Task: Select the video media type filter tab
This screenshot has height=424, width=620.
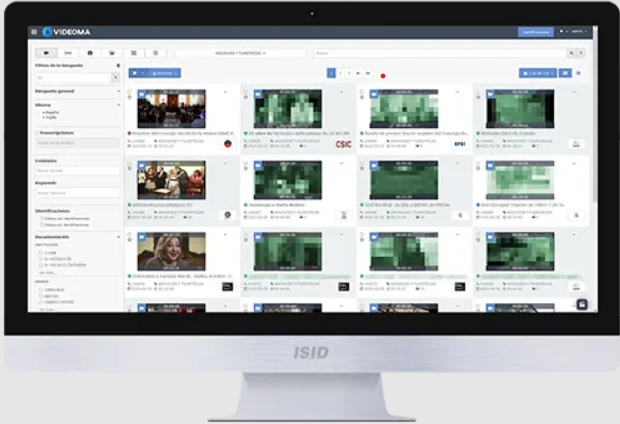Action: [x=46, y=53]
